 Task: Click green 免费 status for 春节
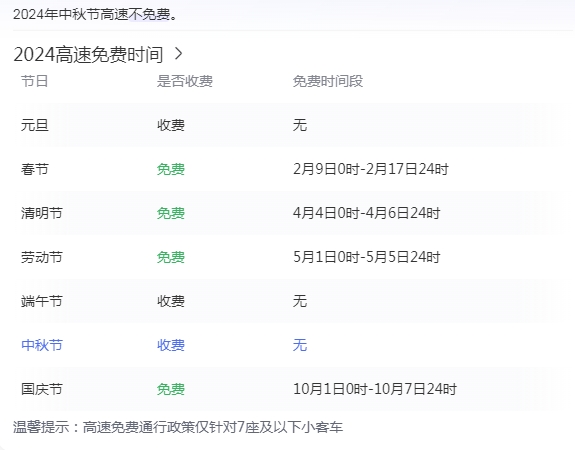point(171,169)
